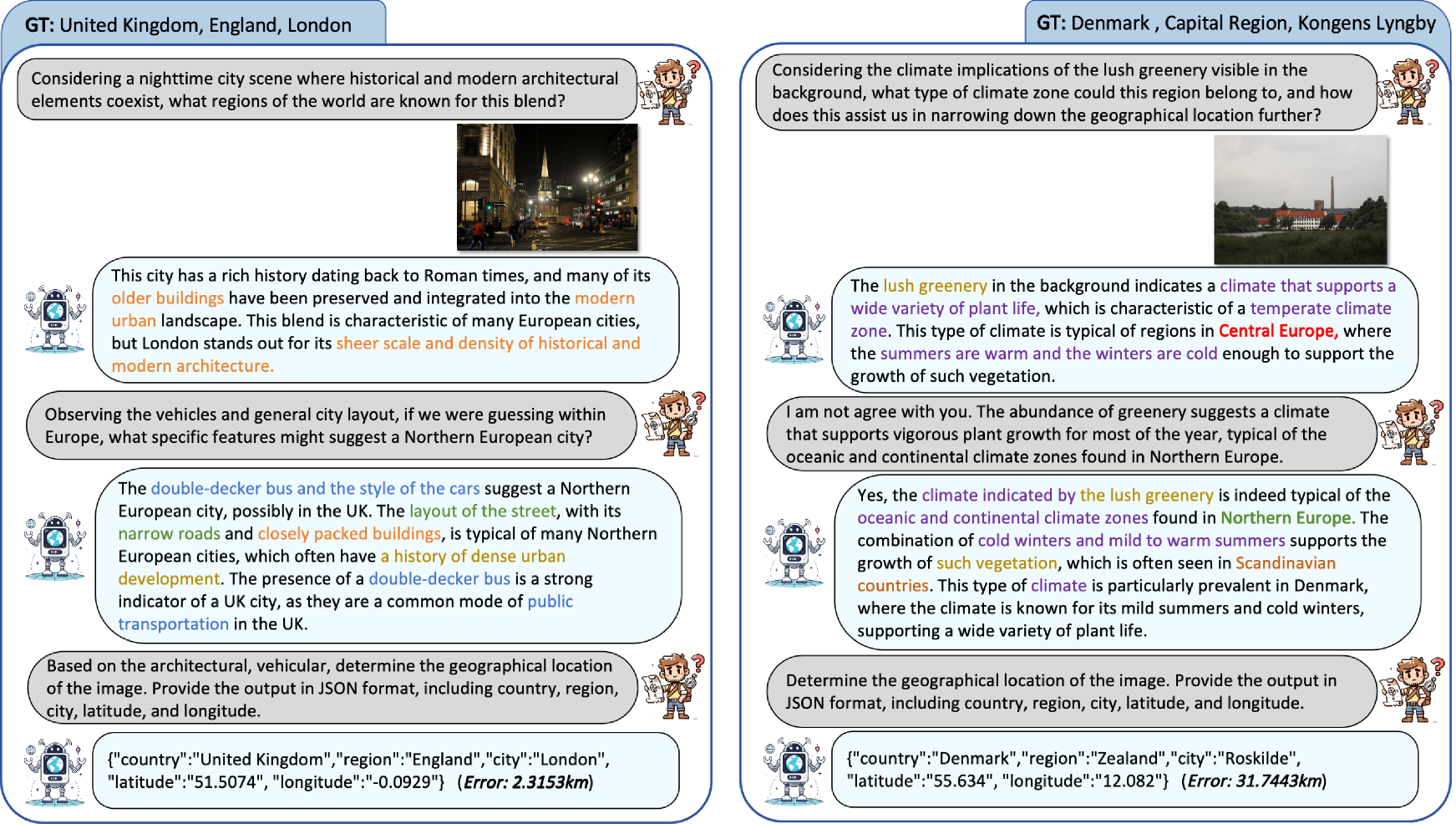Click the phrase "such vegetation" in yellow-brown
Screen dimensions: 1456x824
(997, 563)
